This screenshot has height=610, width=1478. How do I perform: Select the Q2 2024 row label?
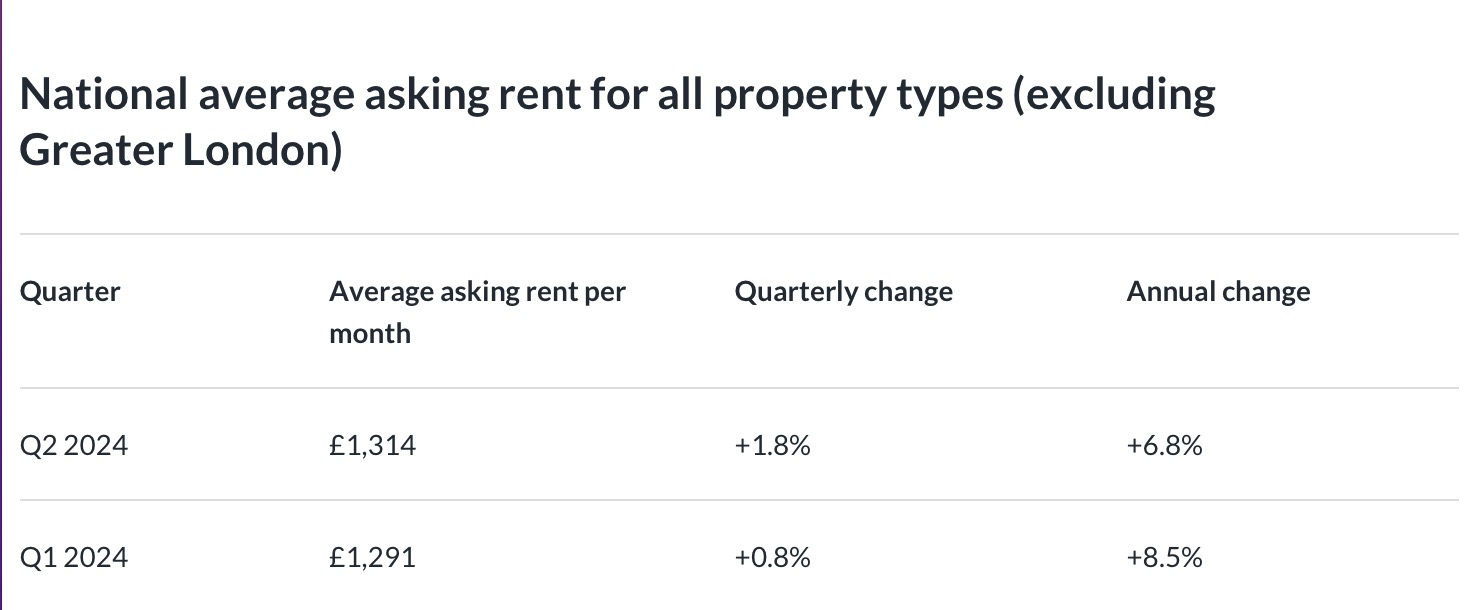[x=74, y=445]
